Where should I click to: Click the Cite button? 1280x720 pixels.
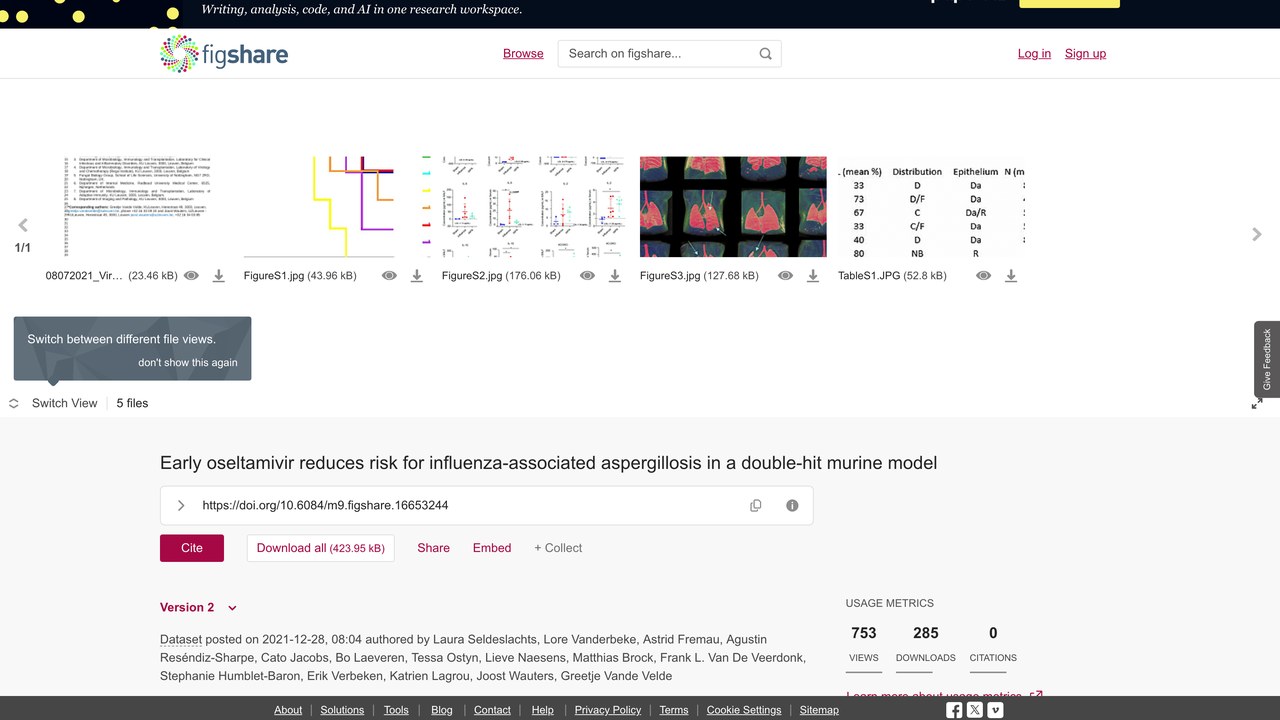pyautogui.click(x=192, y=548)
